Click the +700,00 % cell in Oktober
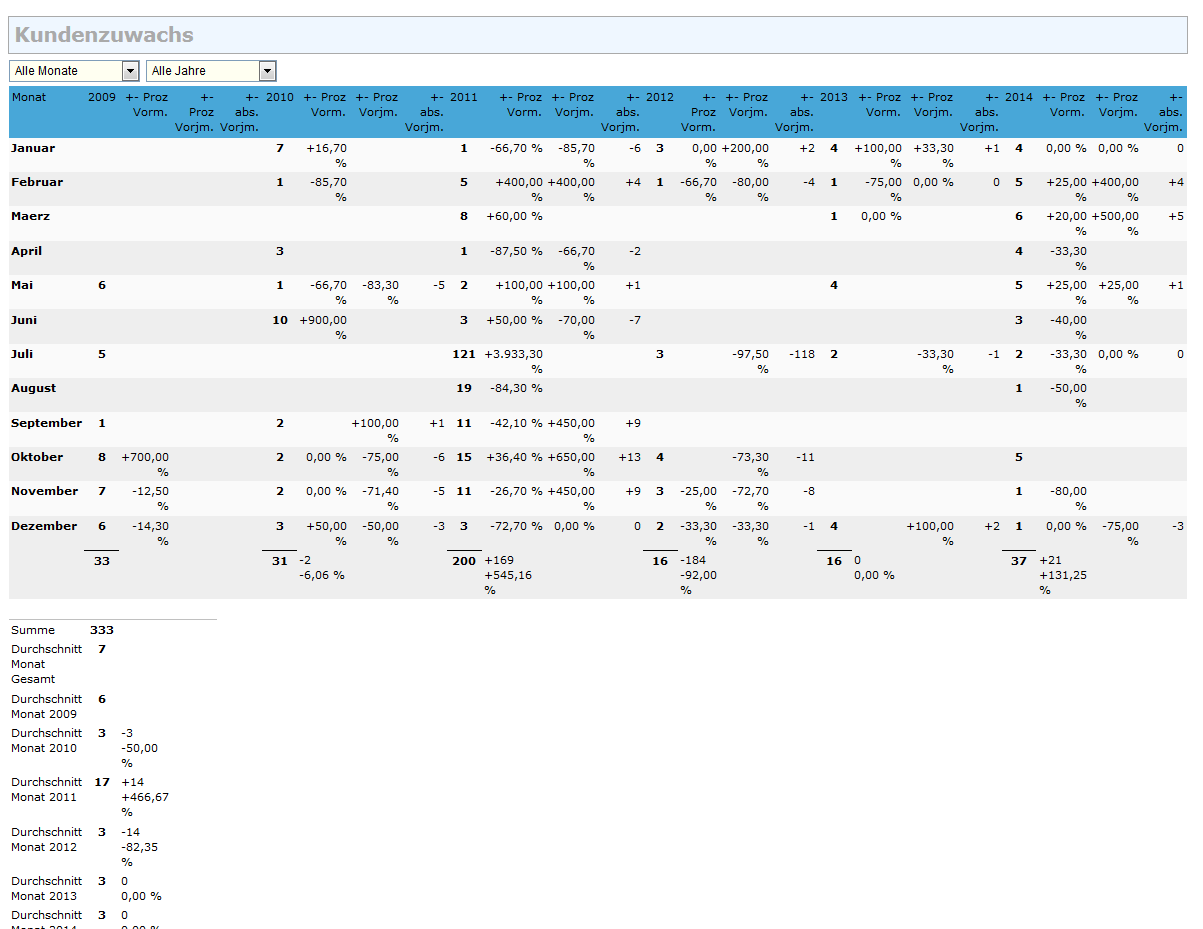The image size is (1203, 929). point(145,464)
